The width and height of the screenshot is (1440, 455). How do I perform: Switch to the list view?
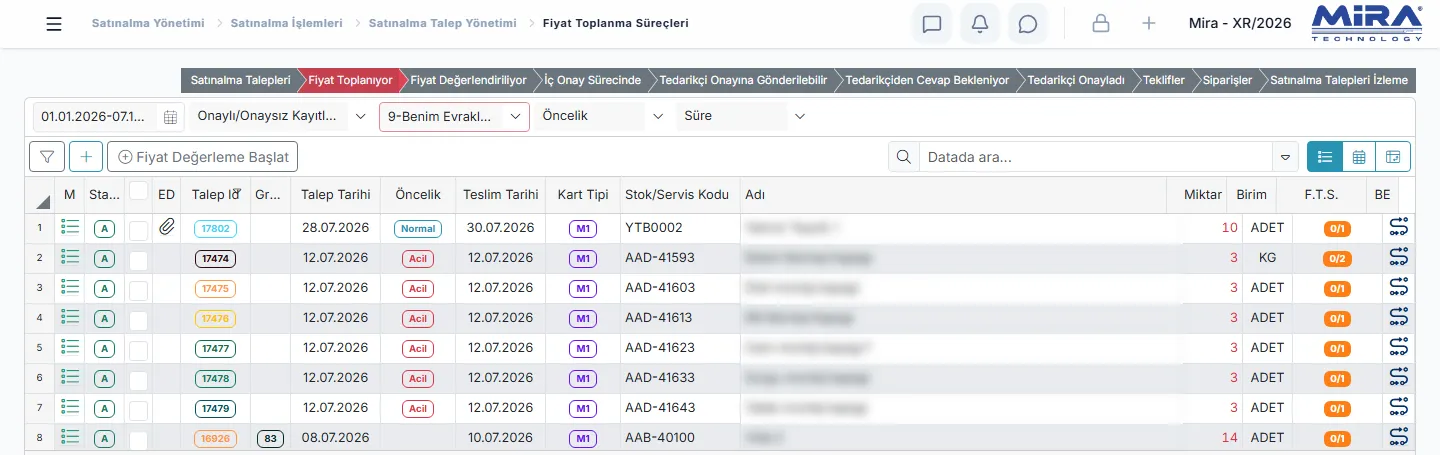(1325, 157)
